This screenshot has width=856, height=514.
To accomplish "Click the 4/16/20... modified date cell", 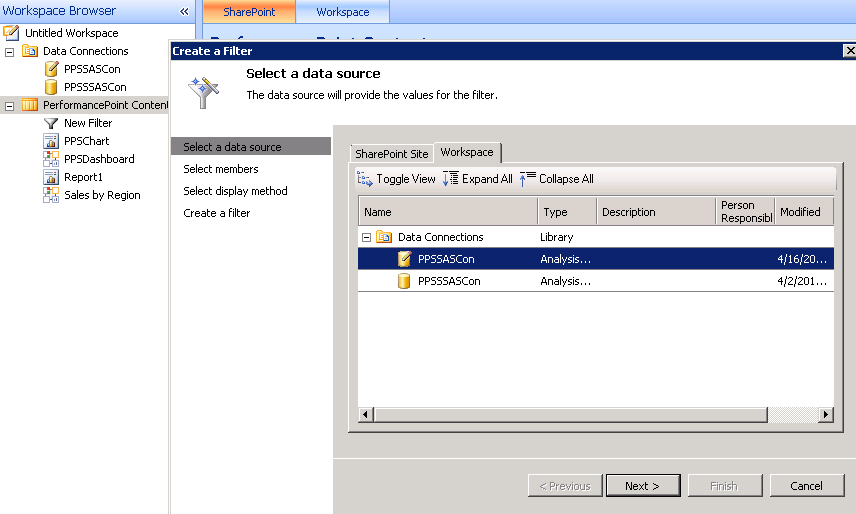I will 802,259.
